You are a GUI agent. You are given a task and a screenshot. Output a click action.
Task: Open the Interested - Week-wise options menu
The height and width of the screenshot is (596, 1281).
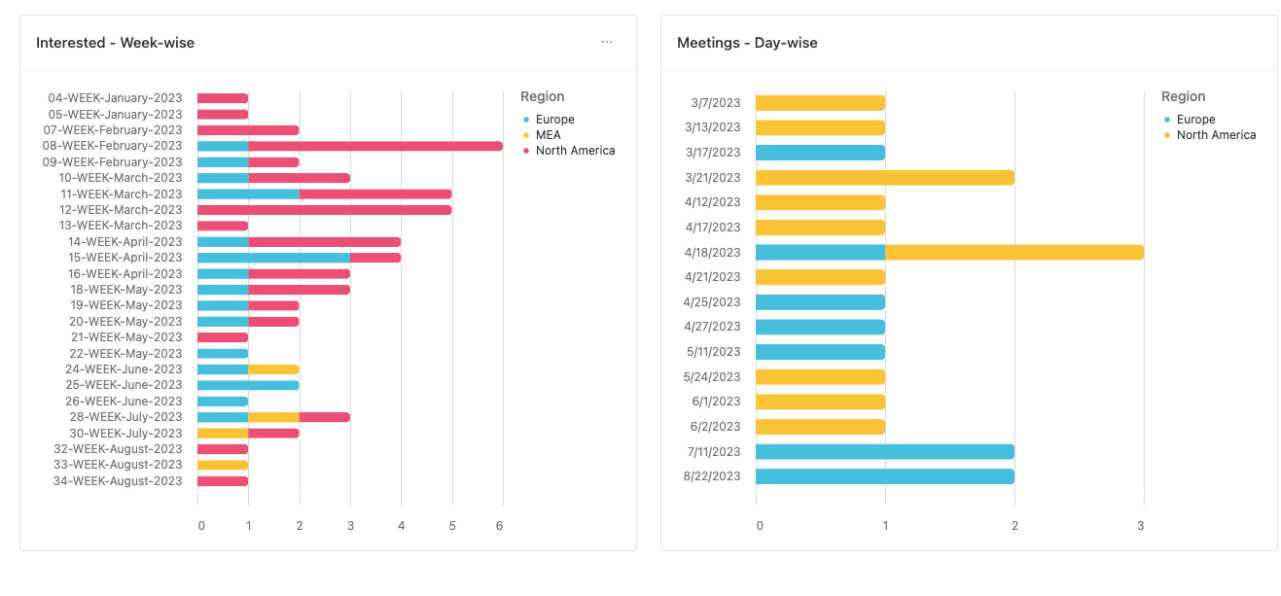coord(606,42)
